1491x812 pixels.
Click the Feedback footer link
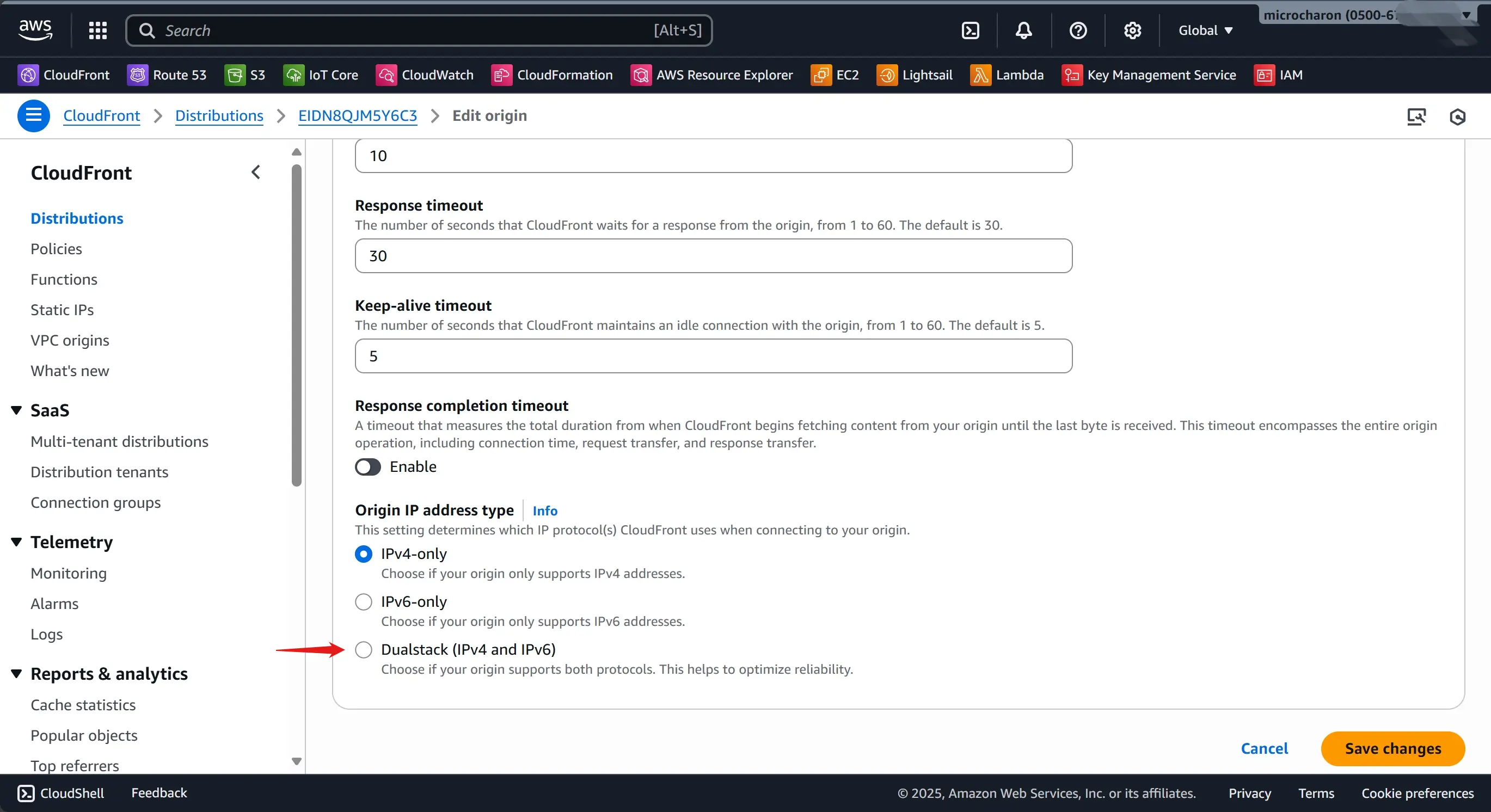coord(159,793)
